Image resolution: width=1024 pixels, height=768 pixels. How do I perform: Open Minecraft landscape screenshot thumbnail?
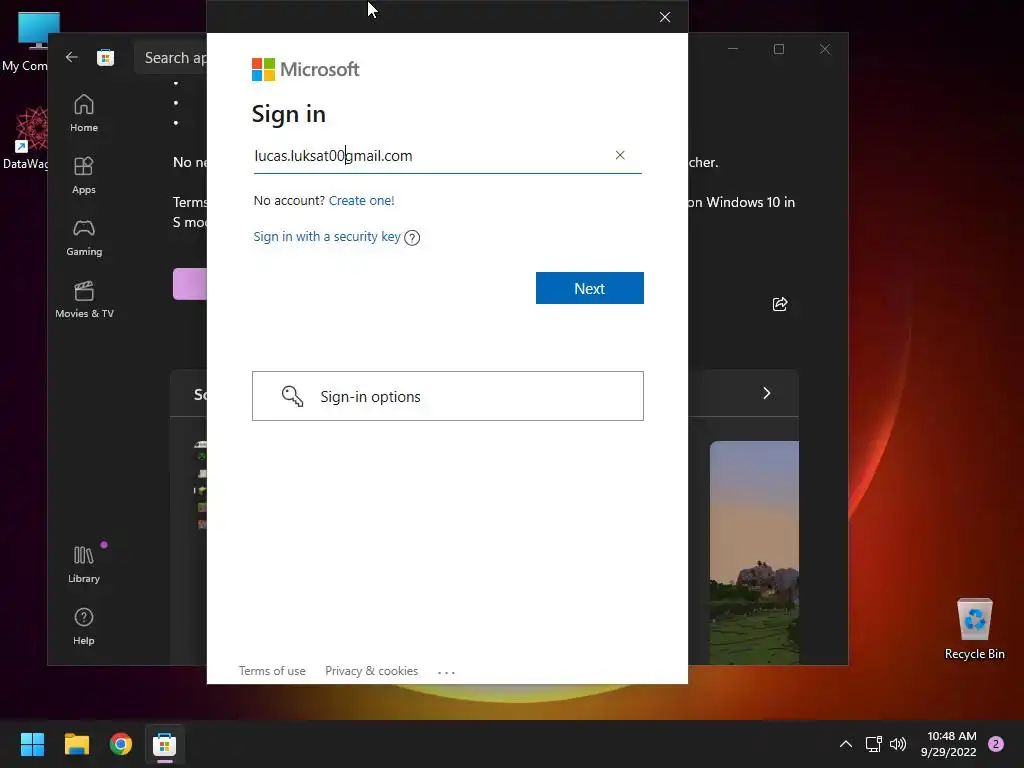[754, 552]
